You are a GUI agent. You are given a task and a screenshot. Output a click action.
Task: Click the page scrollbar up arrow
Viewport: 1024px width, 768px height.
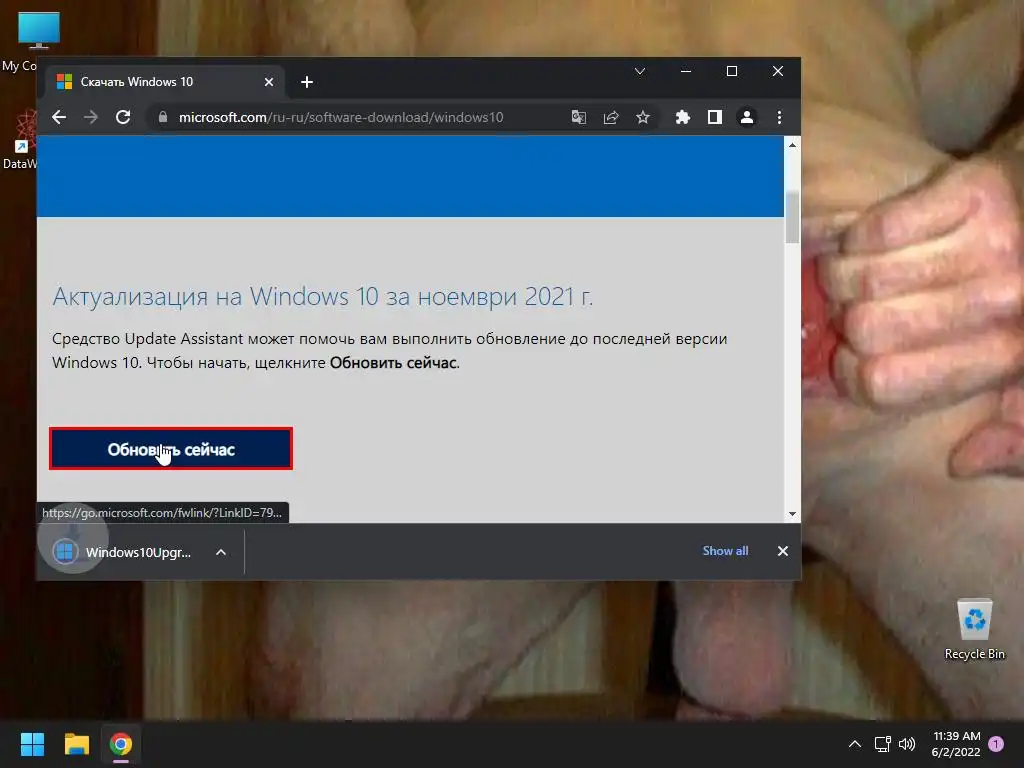click(x=792, y=145)
